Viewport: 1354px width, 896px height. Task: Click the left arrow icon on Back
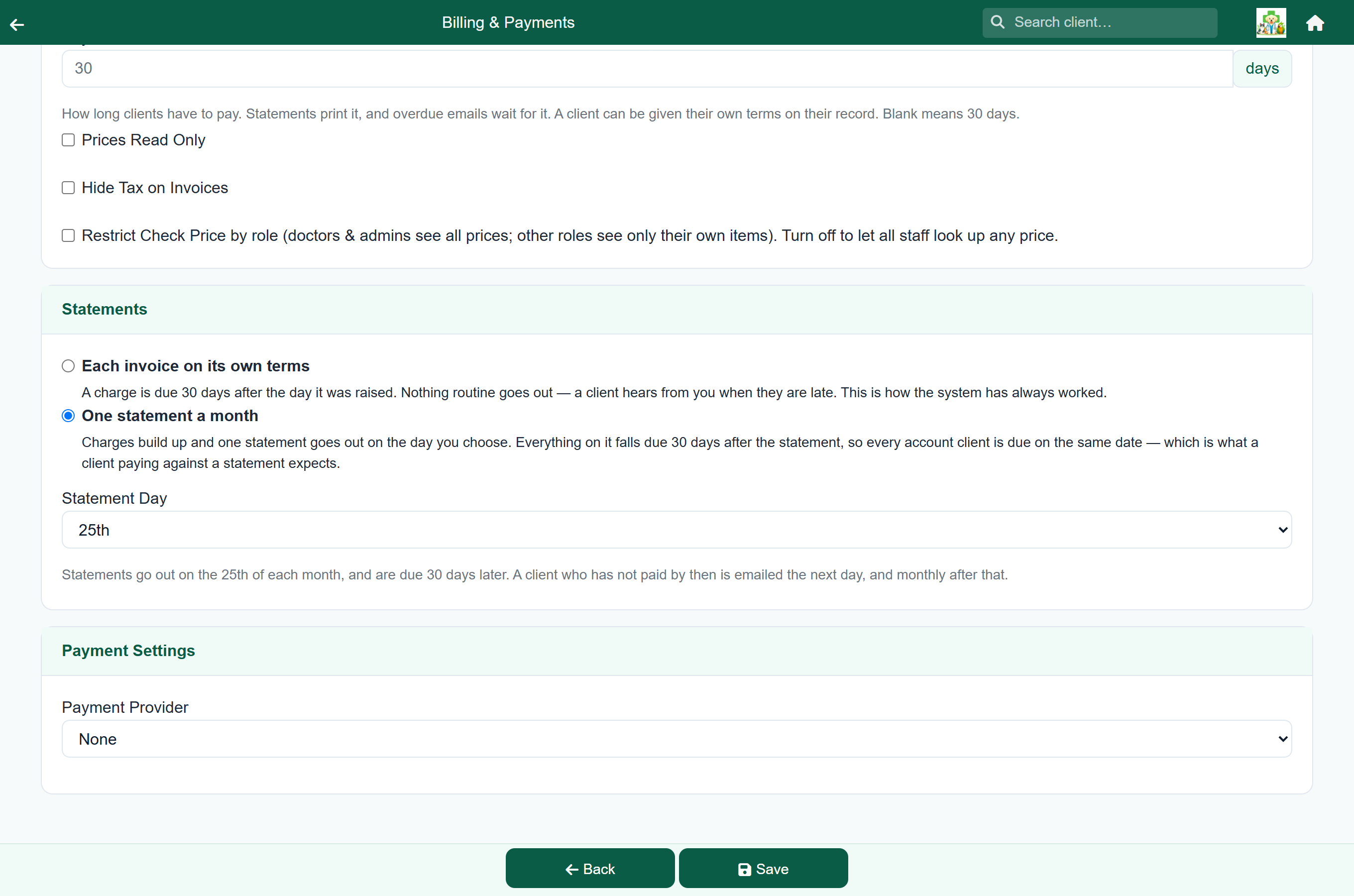point(572,869)
